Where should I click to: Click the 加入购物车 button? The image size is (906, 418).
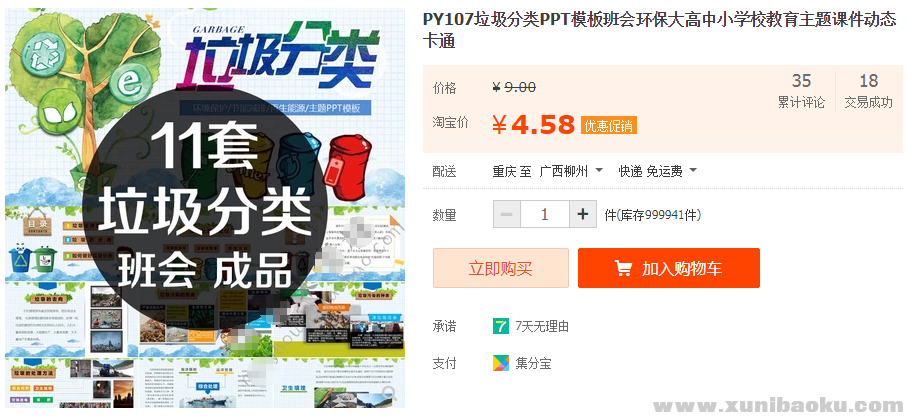[669, 268]
